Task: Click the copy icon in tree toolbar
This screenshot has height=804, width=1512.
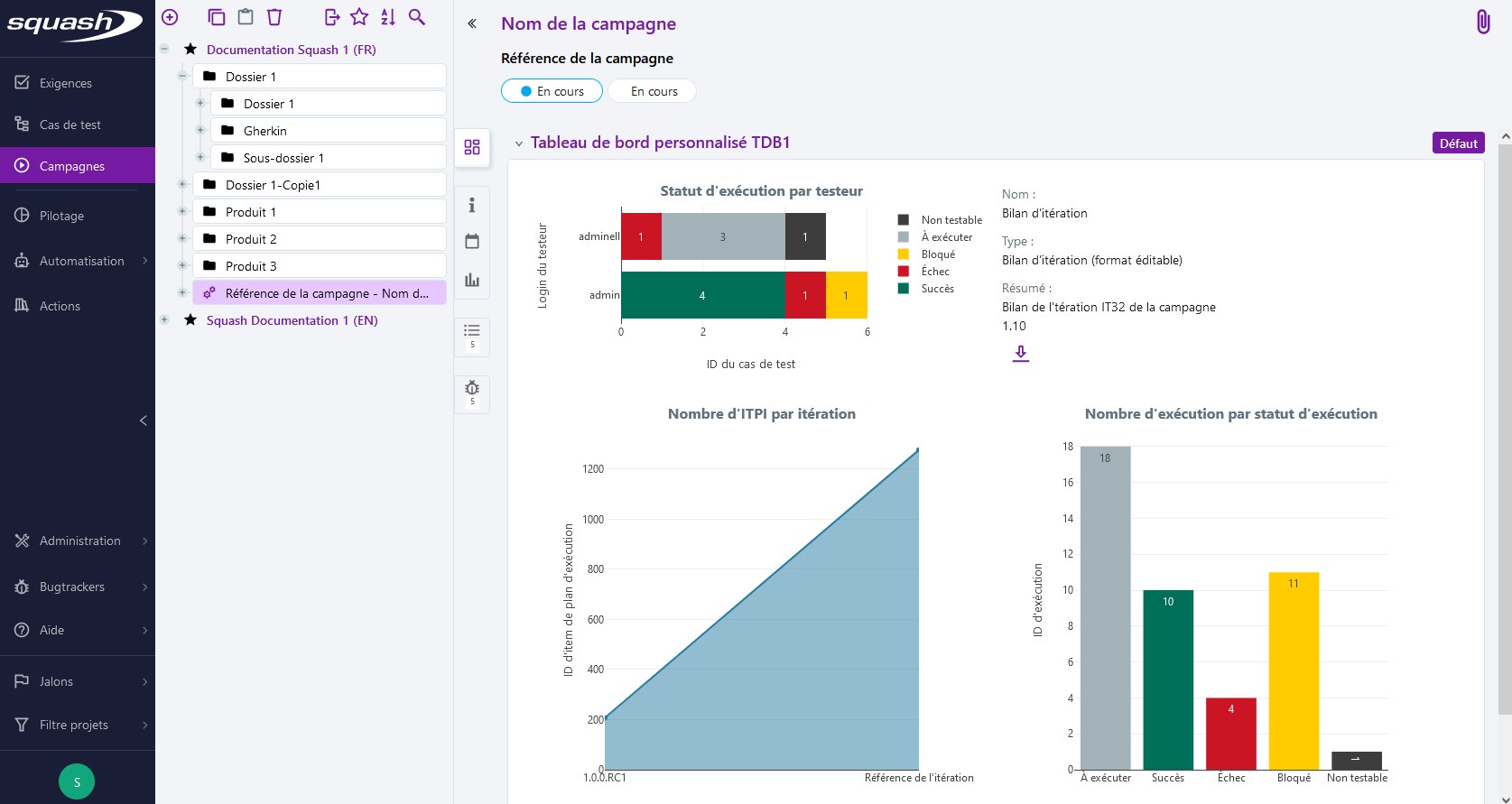Action: pyautogui.click(x=217, y=17)
